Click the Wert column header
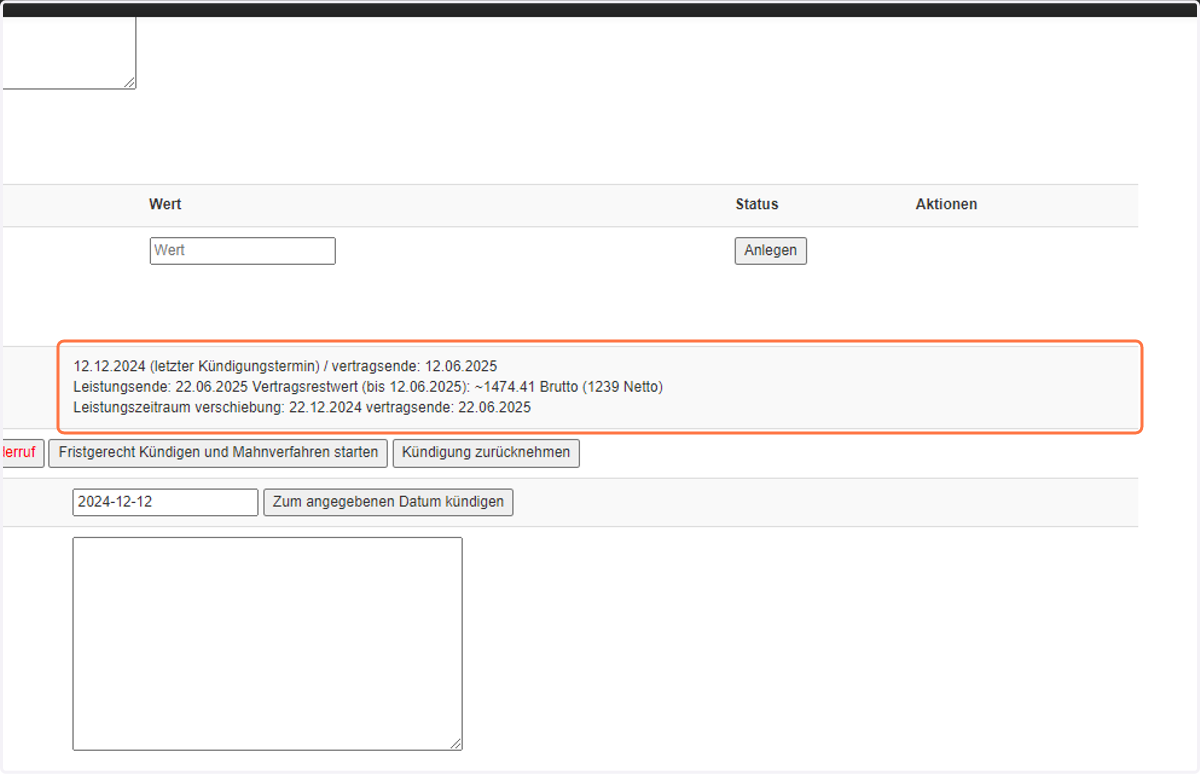 (x=165, y=204)
